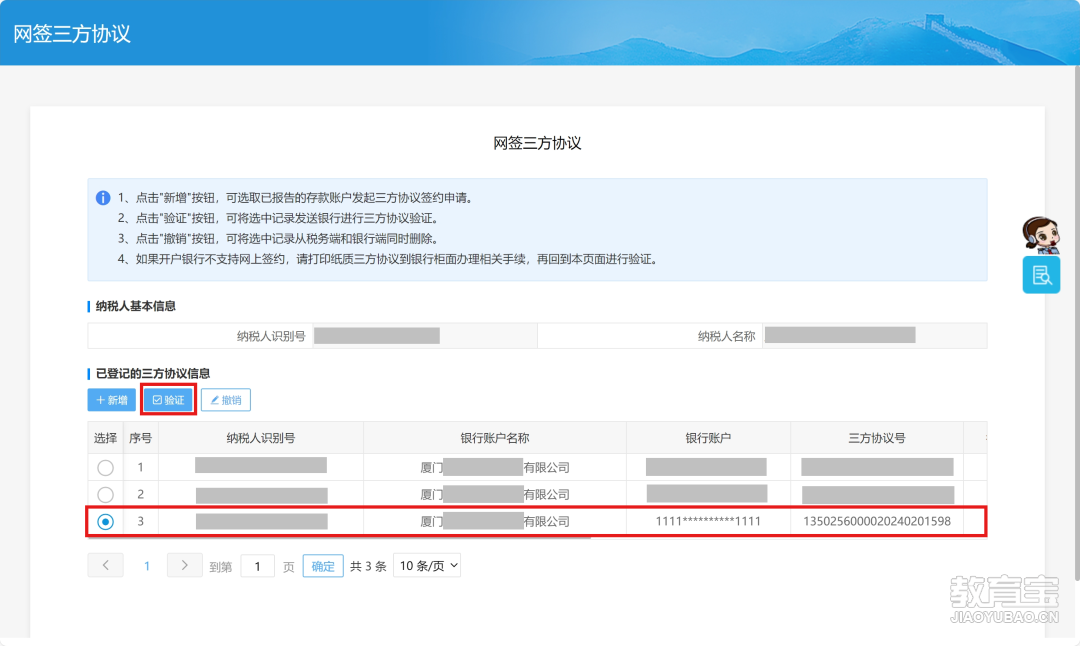Click the blue info icon in notice box

pos(103,198)
